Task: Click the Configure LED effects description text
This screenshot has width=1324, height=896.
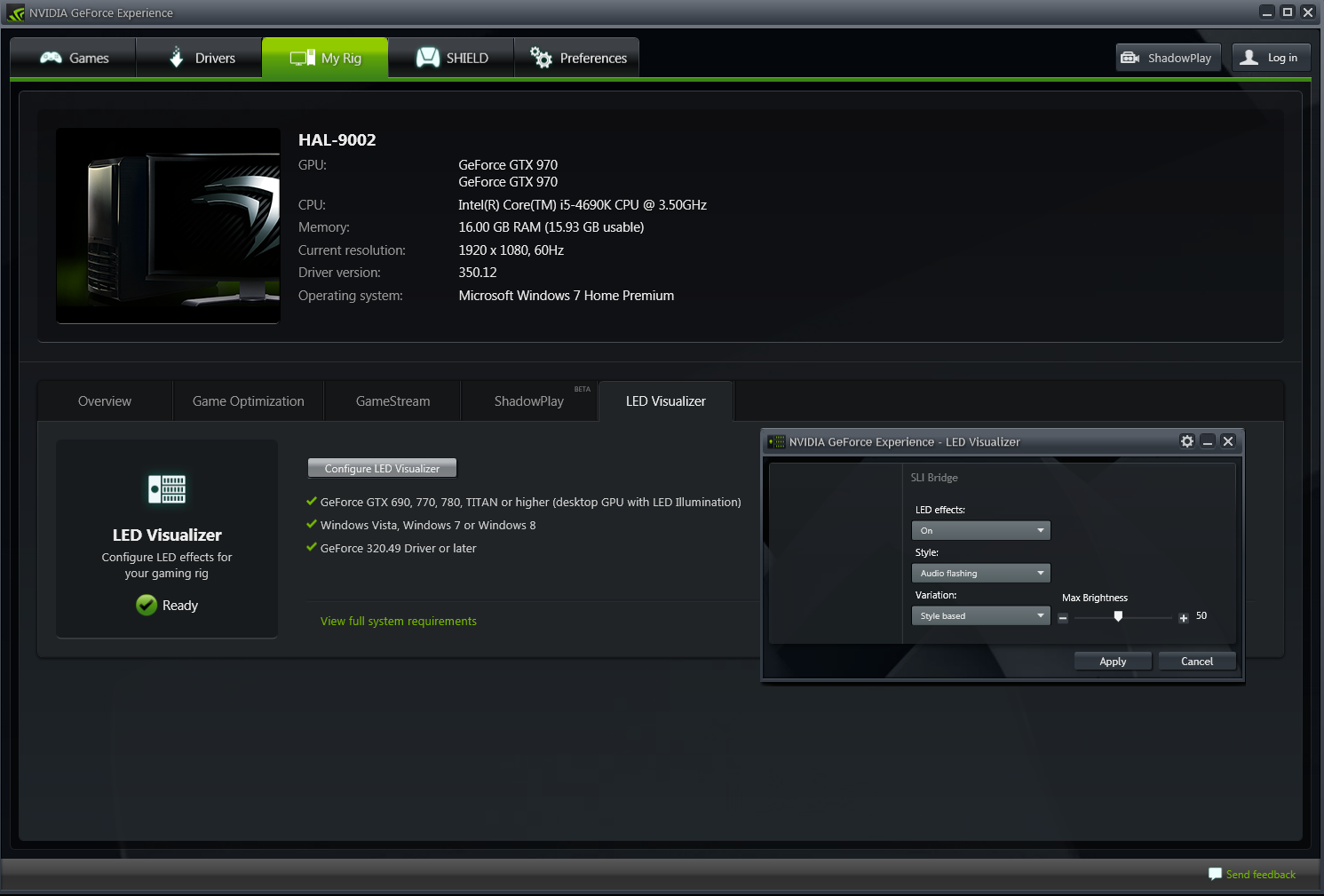Action: click(x=167, y=565)
